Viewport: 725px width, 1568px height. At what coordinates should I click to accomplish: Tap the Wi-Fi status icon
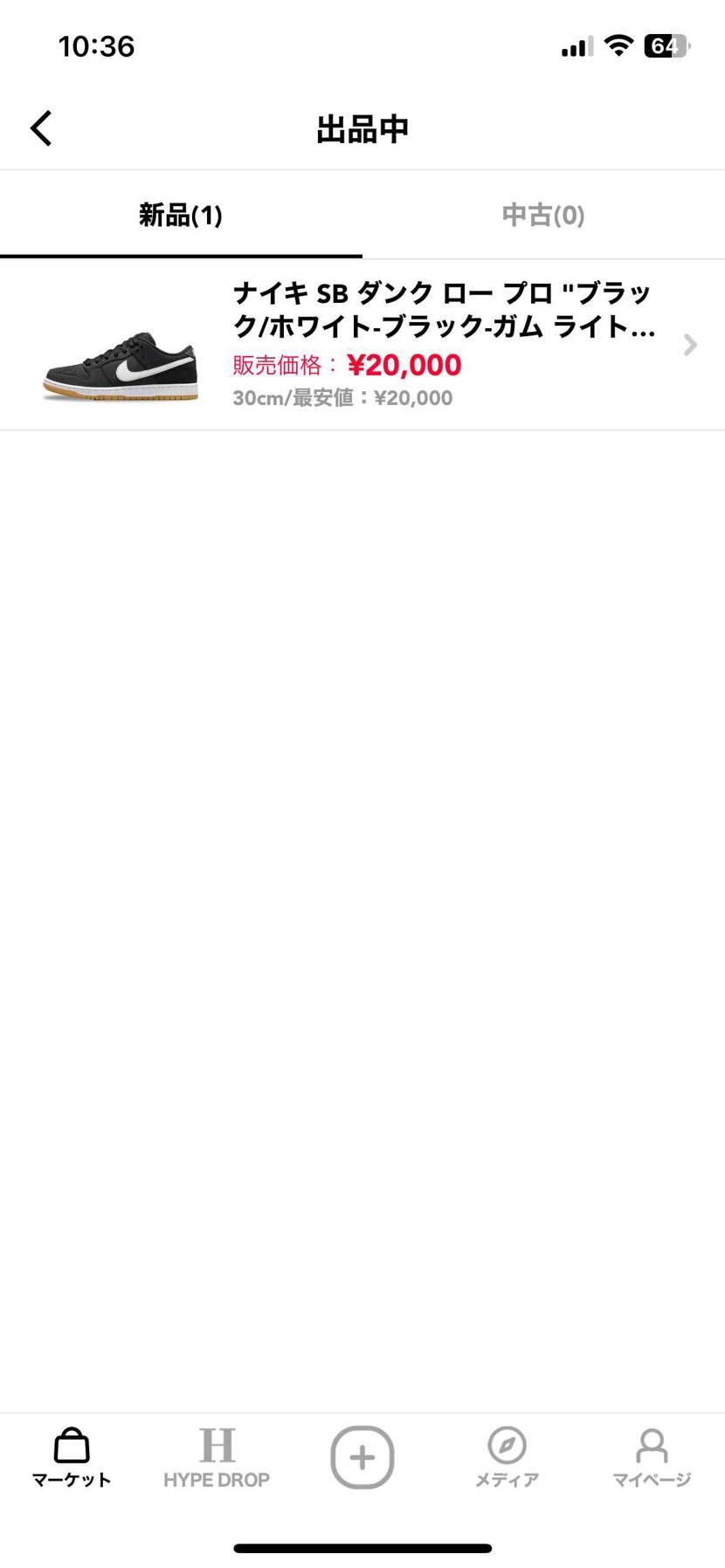[618, 46]
